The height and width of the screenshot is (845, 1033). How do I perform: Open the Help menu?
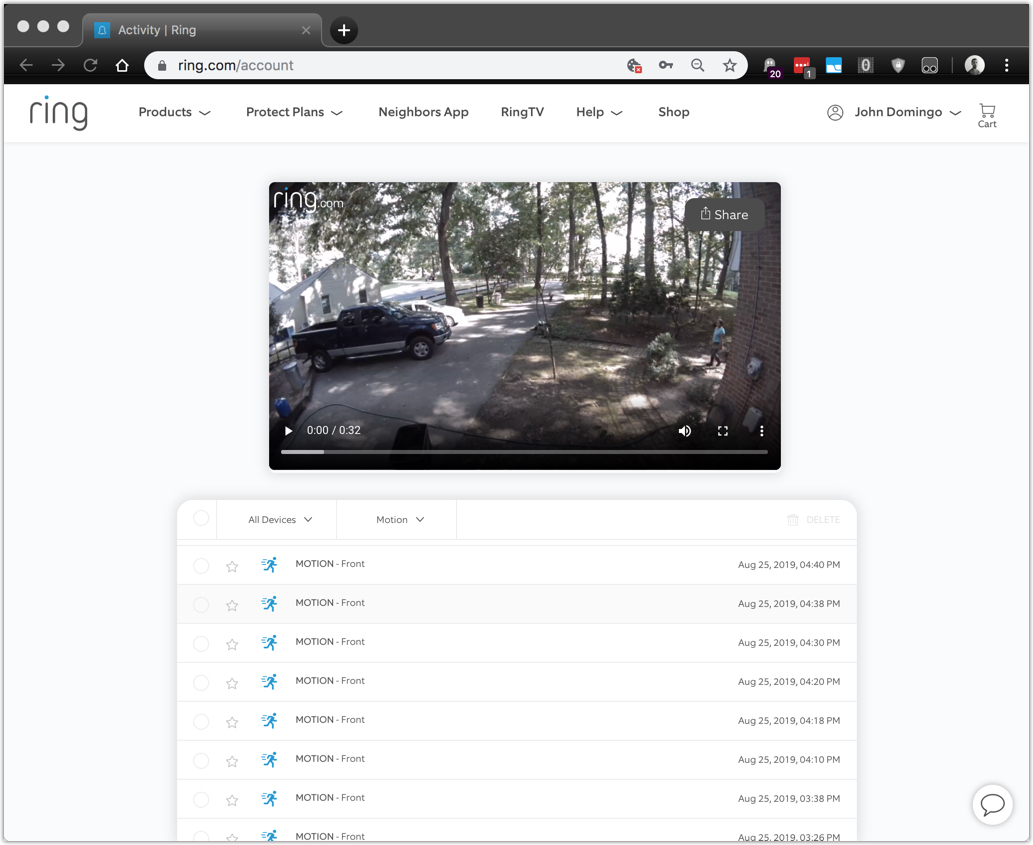(598, 112)
